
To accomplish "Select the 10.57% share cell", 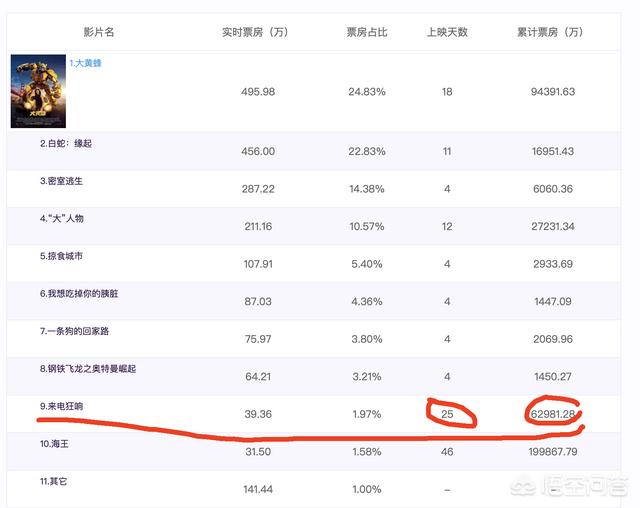I will 367,226.
